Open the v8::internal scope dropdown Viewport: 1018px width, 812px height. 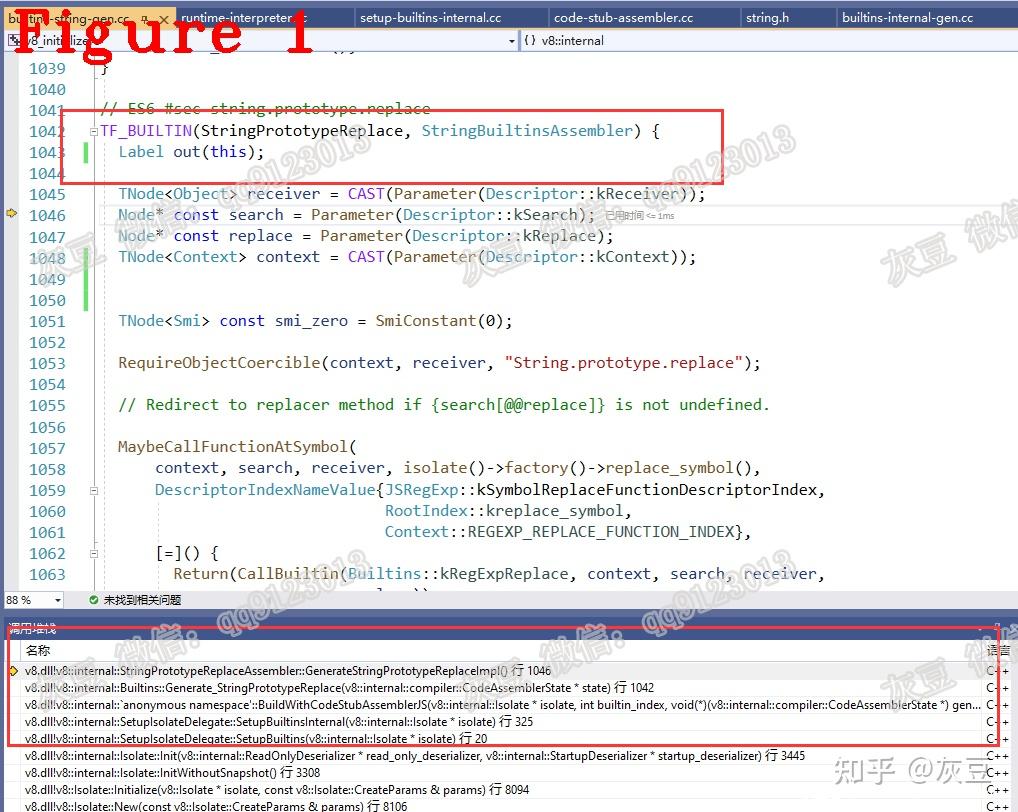(x=768, y=41)
